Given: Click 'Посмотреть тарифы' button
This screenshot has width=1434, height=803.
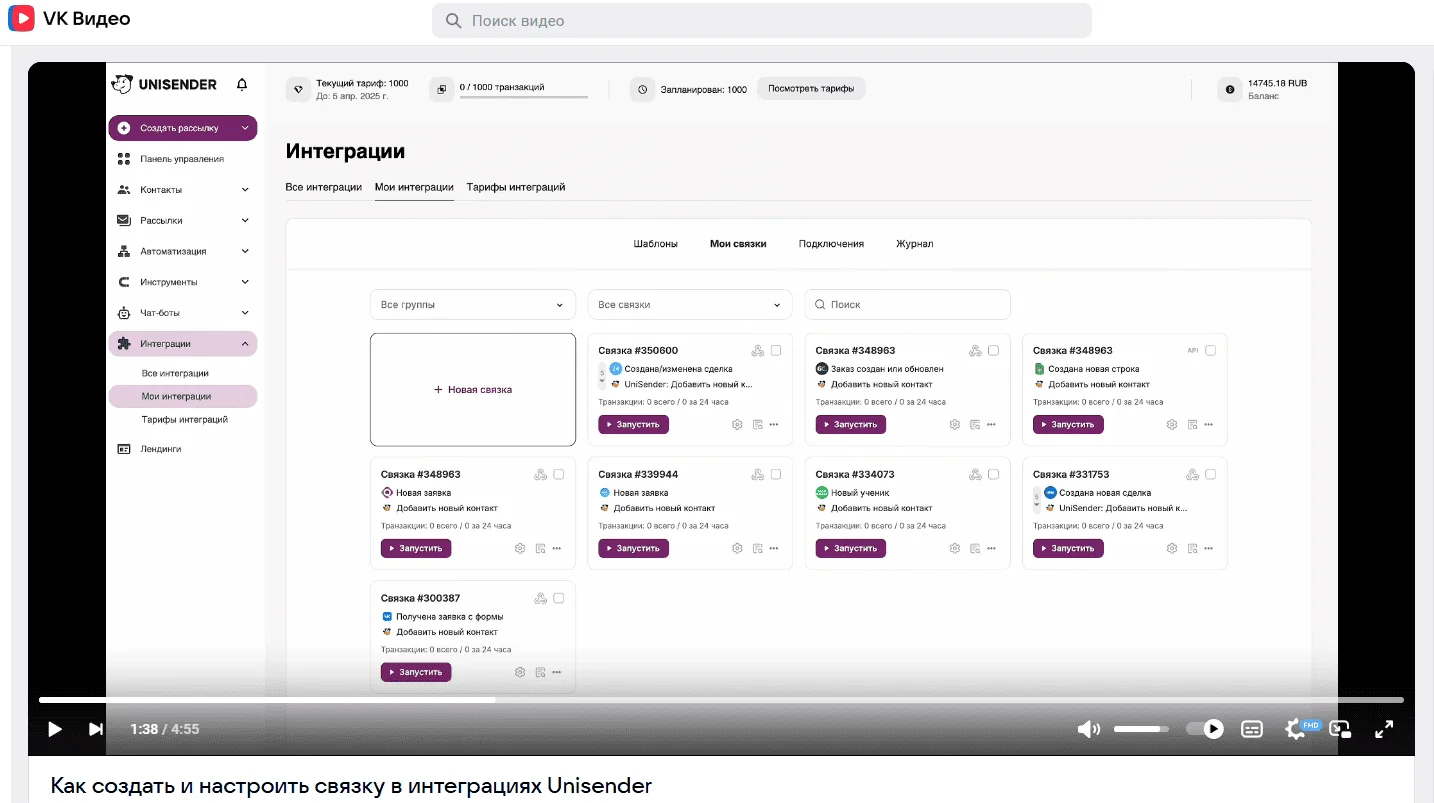Looking at the screenshot, I should click(x=811, y=89).
